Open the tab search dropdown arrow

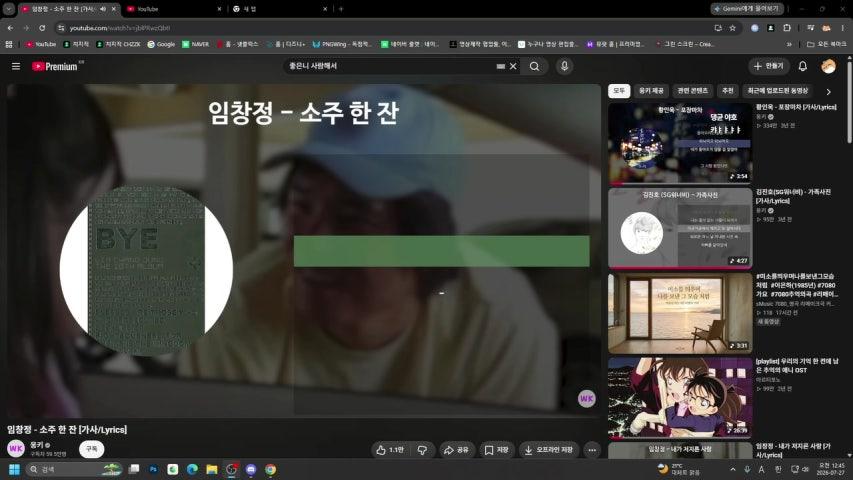9,9
